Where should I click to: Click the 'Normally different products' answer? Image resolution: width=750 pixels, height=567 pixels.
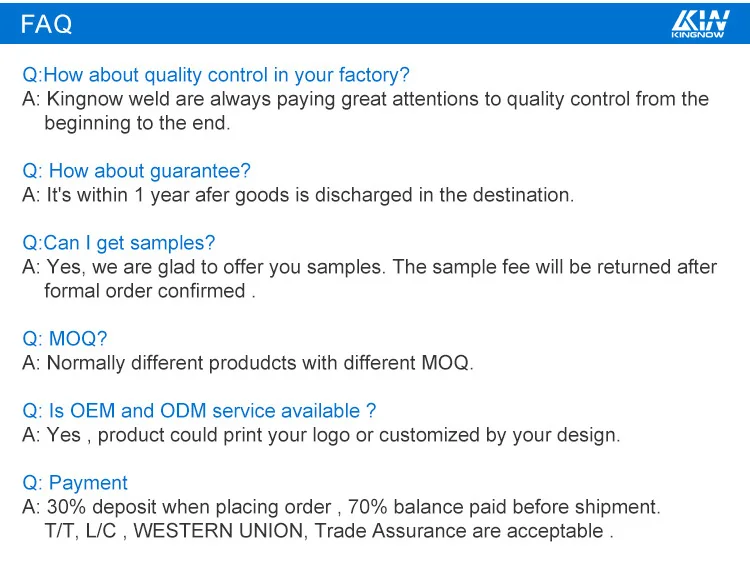click(248, 363)
